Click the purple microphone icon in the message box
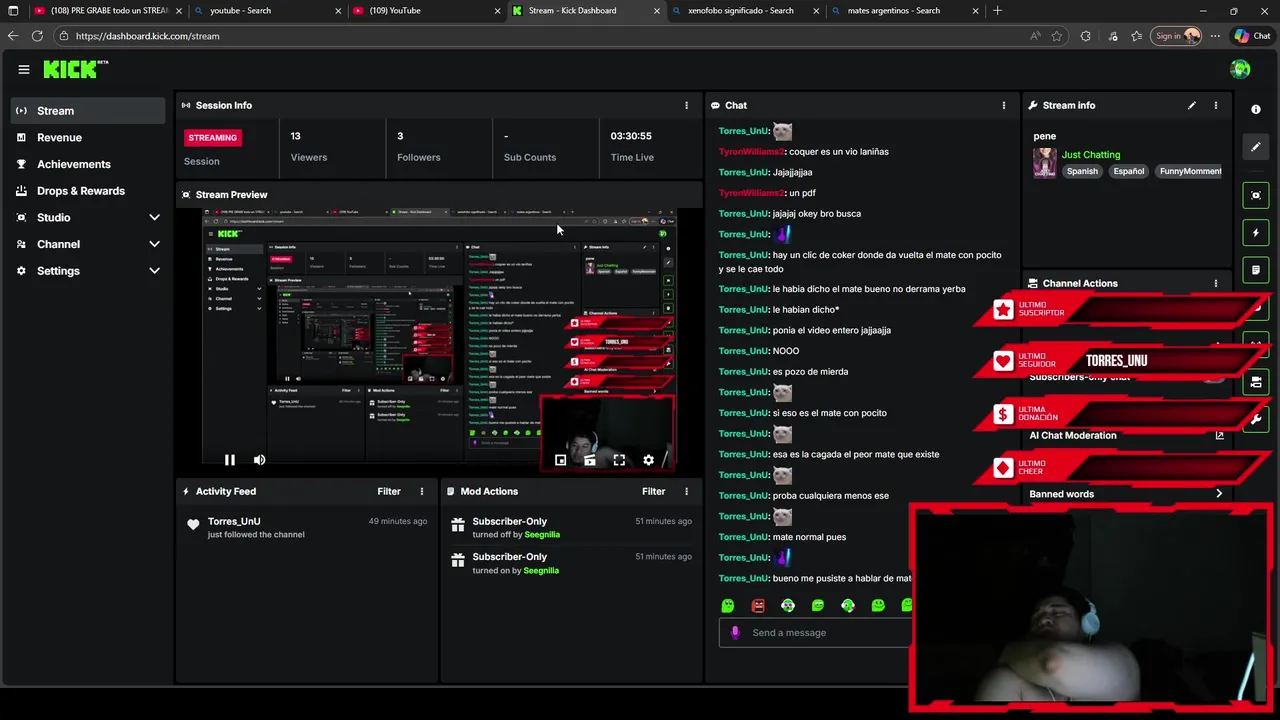Screen dimensions: 1280x720 tap(735, 632)
